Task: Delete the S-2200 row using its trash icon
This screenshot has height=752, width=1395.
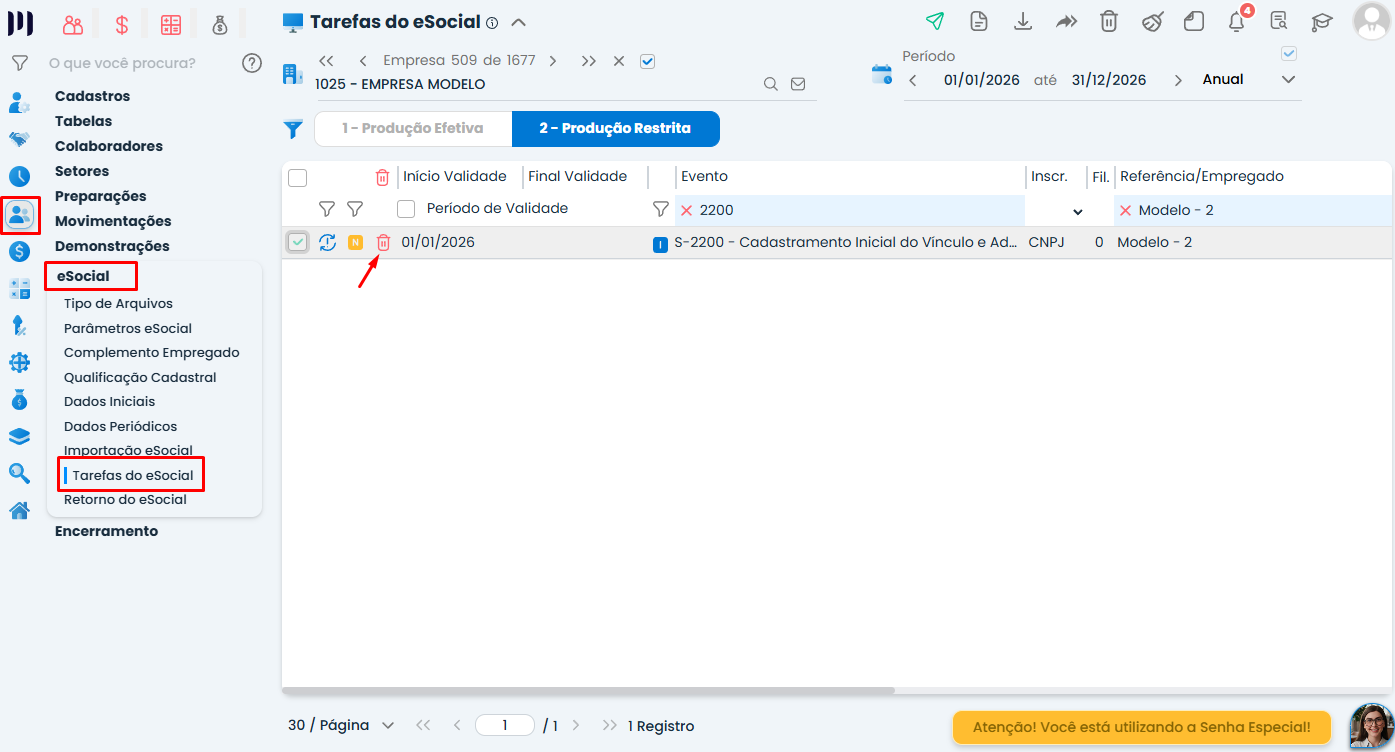Action: point(383,242)
